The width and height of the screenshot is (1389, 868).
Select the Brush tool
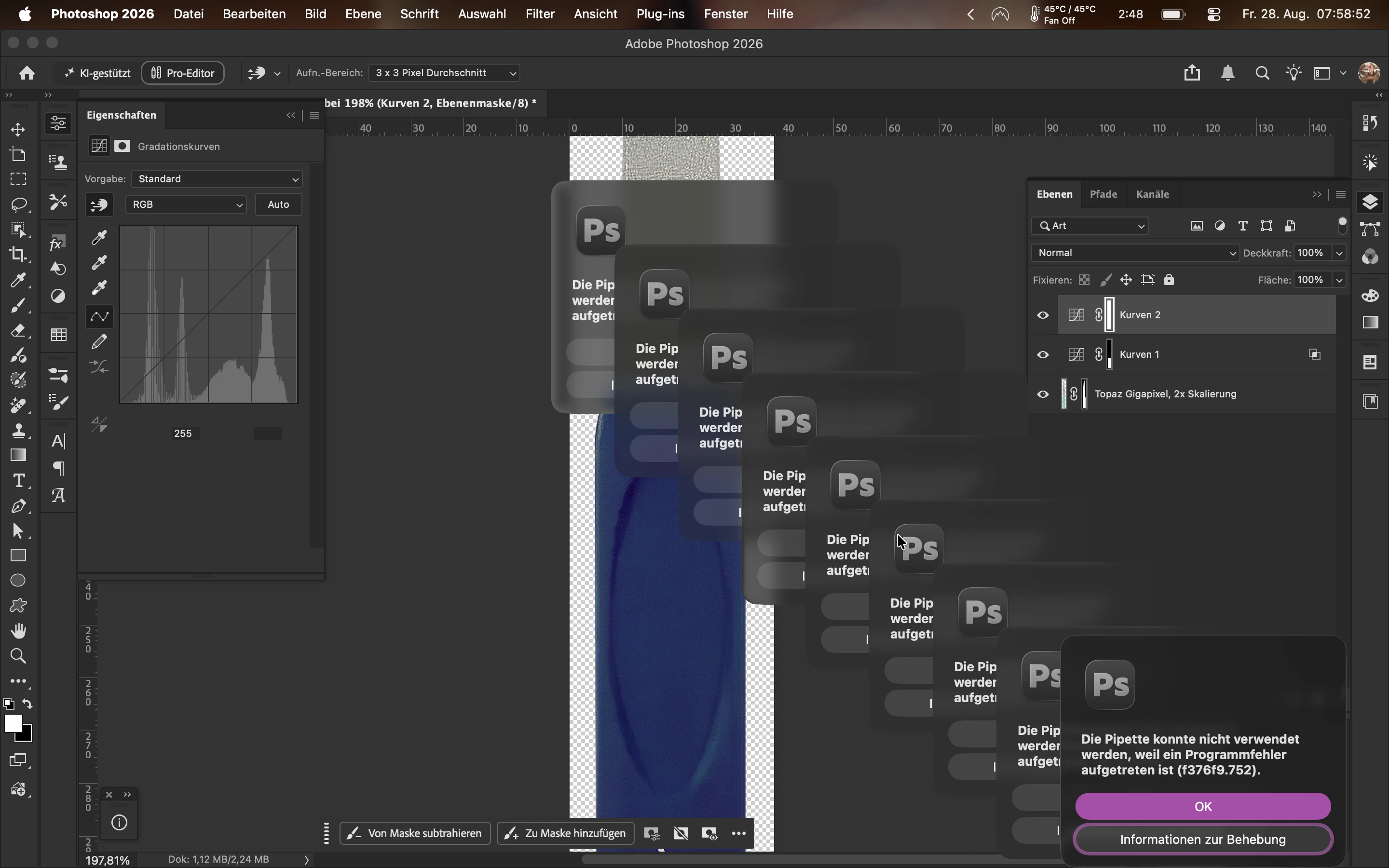(18, 305)
